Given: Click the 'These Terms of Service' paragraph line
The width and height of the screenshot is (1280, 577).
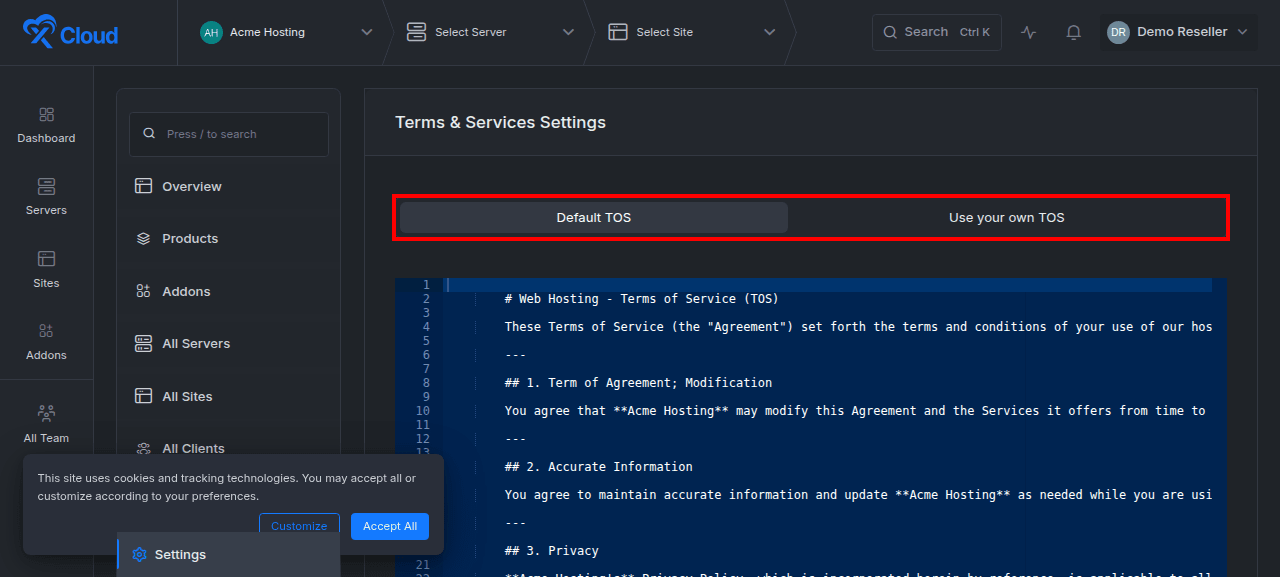Looking at the screenshot, I should pyautogui.click(x=858, y=327).
